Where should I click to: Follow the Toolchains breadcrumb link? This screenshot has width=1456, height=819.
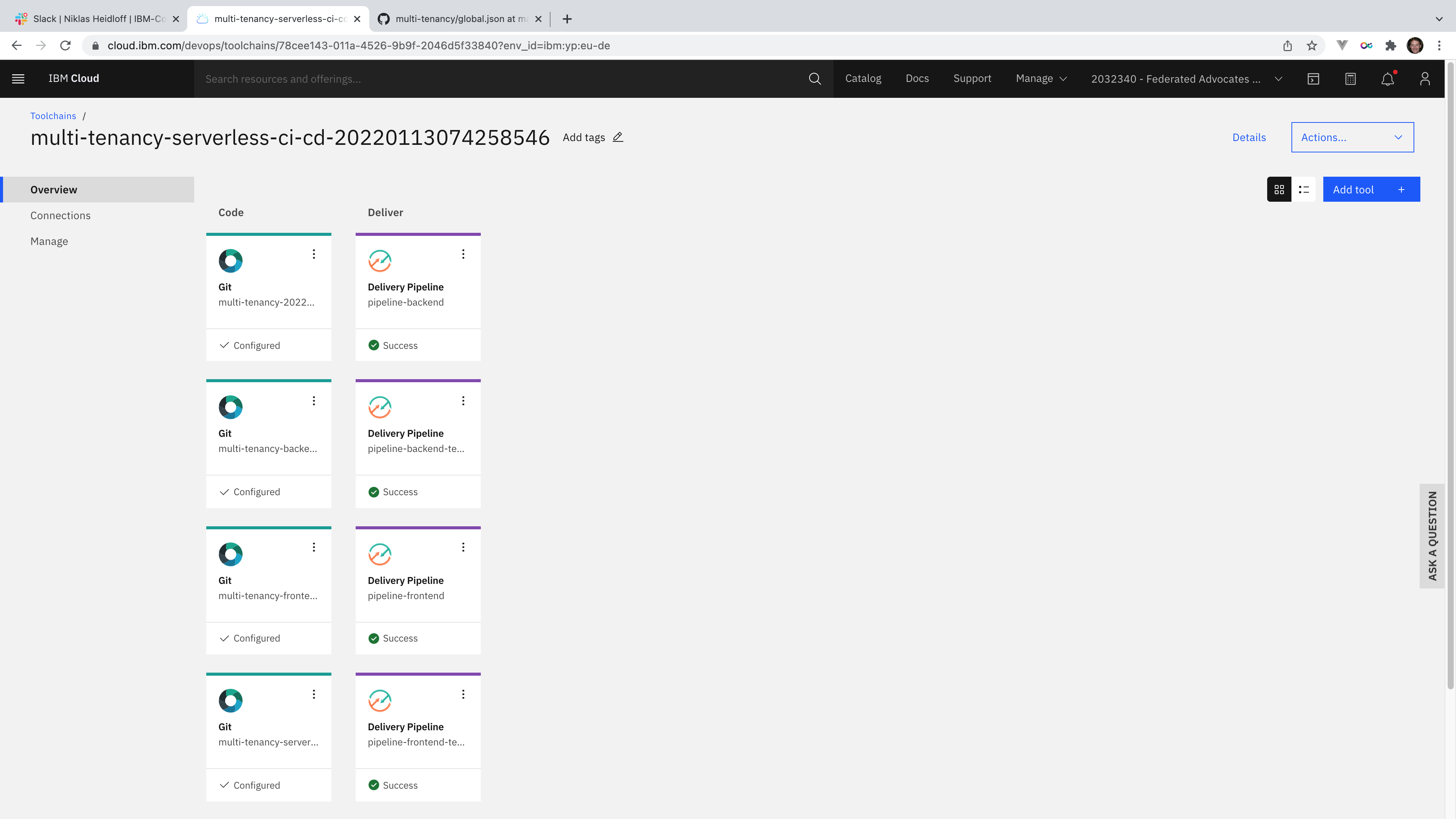tap(53, 116)
